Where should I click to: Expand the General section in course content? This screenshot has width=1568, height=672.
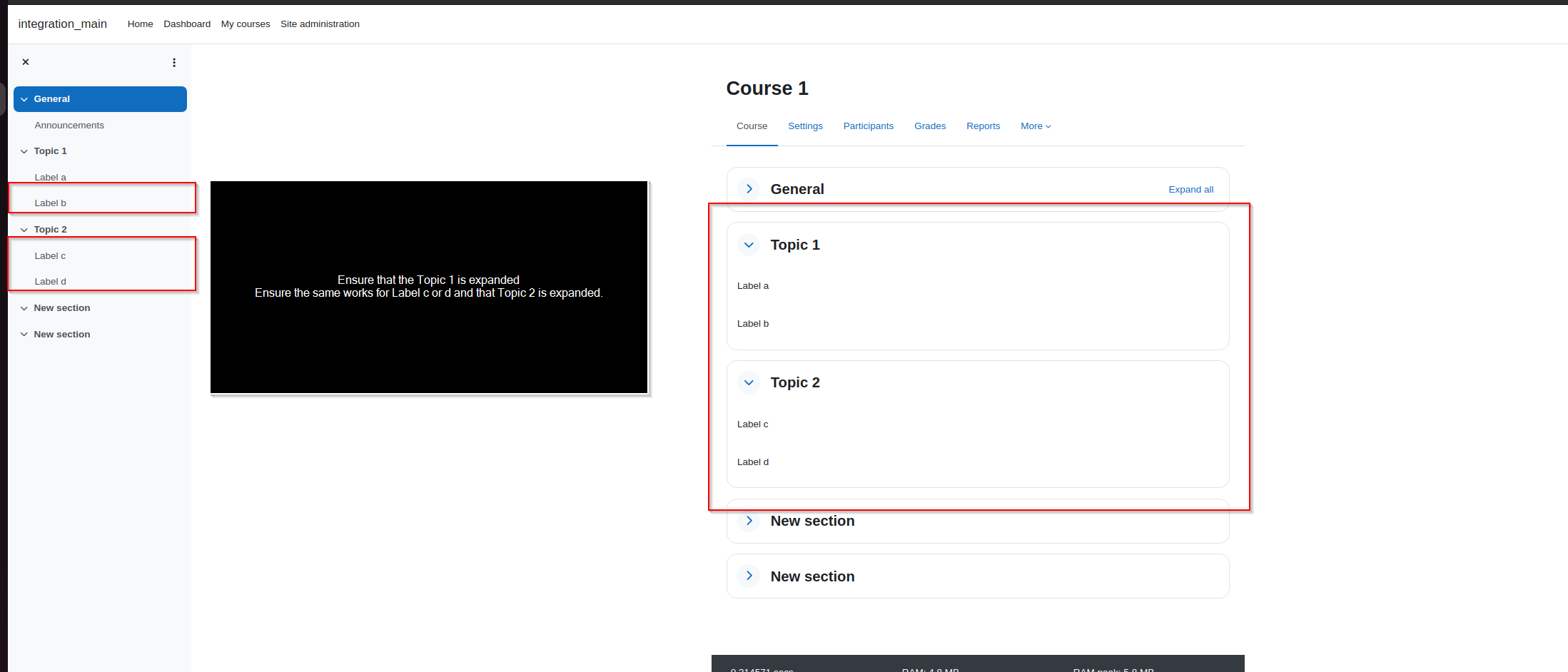point(749,189)
